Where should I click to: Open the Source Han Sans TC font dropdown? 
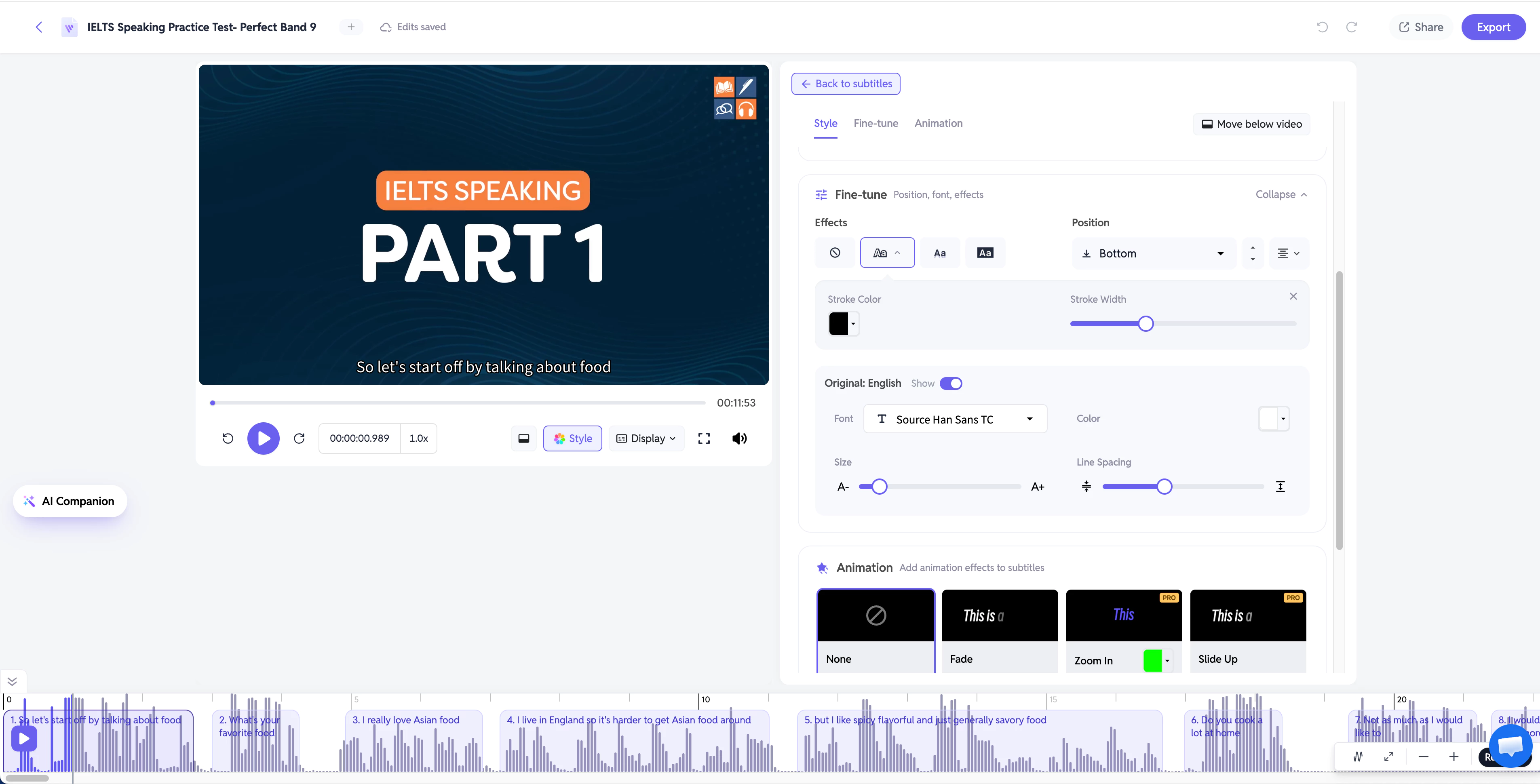click(955, 419)
